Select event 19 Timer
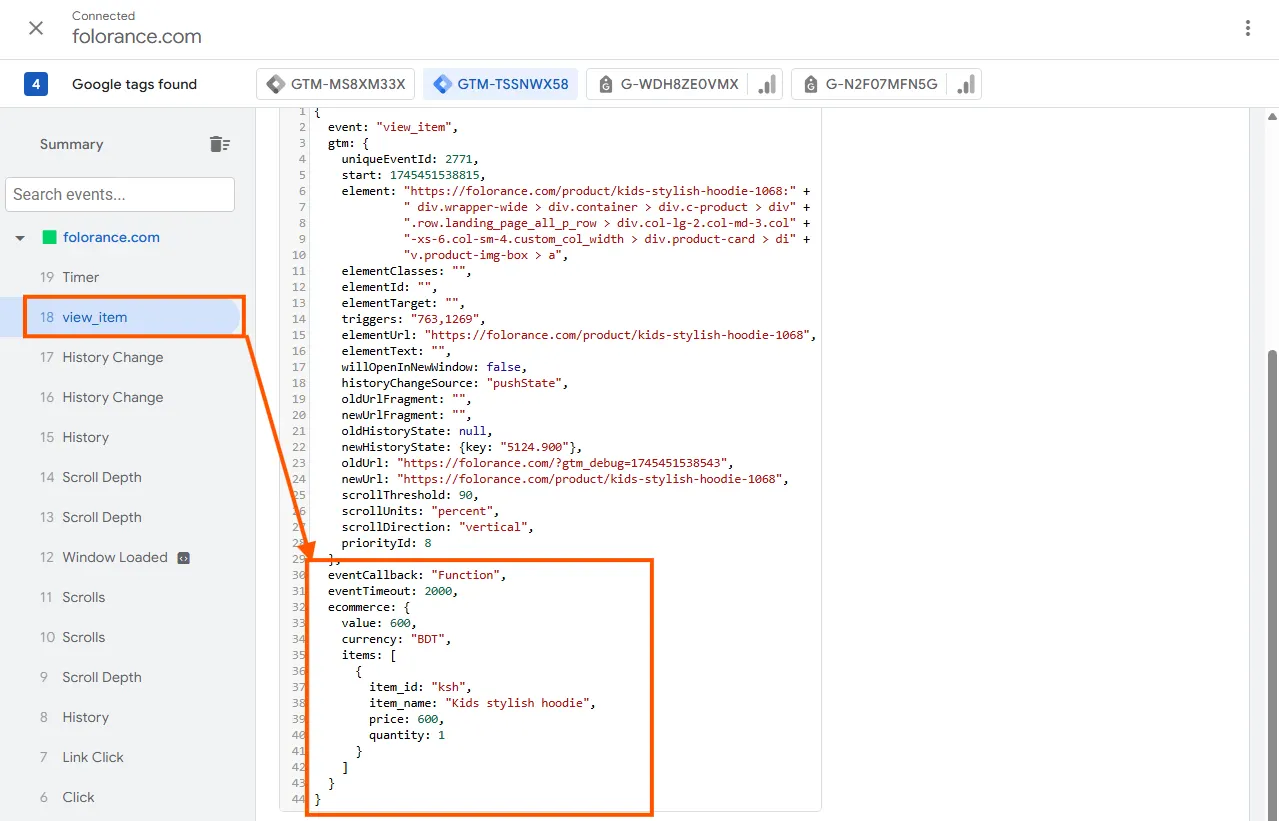Image resolution: width=1279 pixels, height=821 pixels. tap(122, 277)
